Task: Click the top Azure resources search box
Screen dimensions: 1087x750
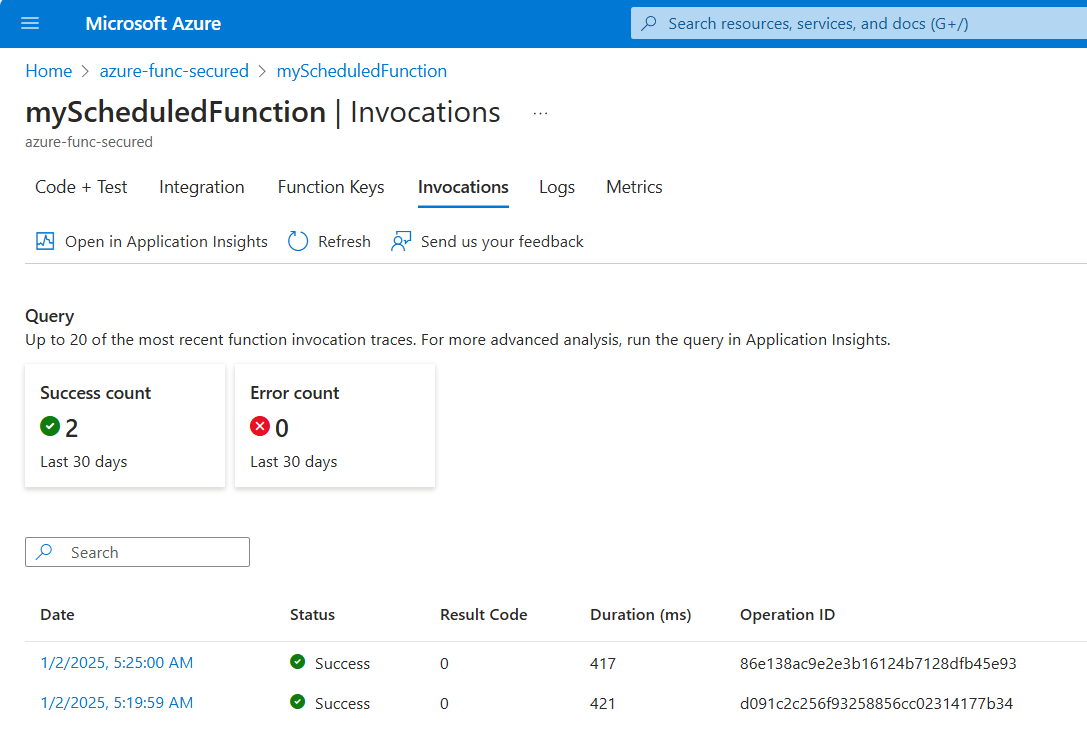Action: click(860, 23)
